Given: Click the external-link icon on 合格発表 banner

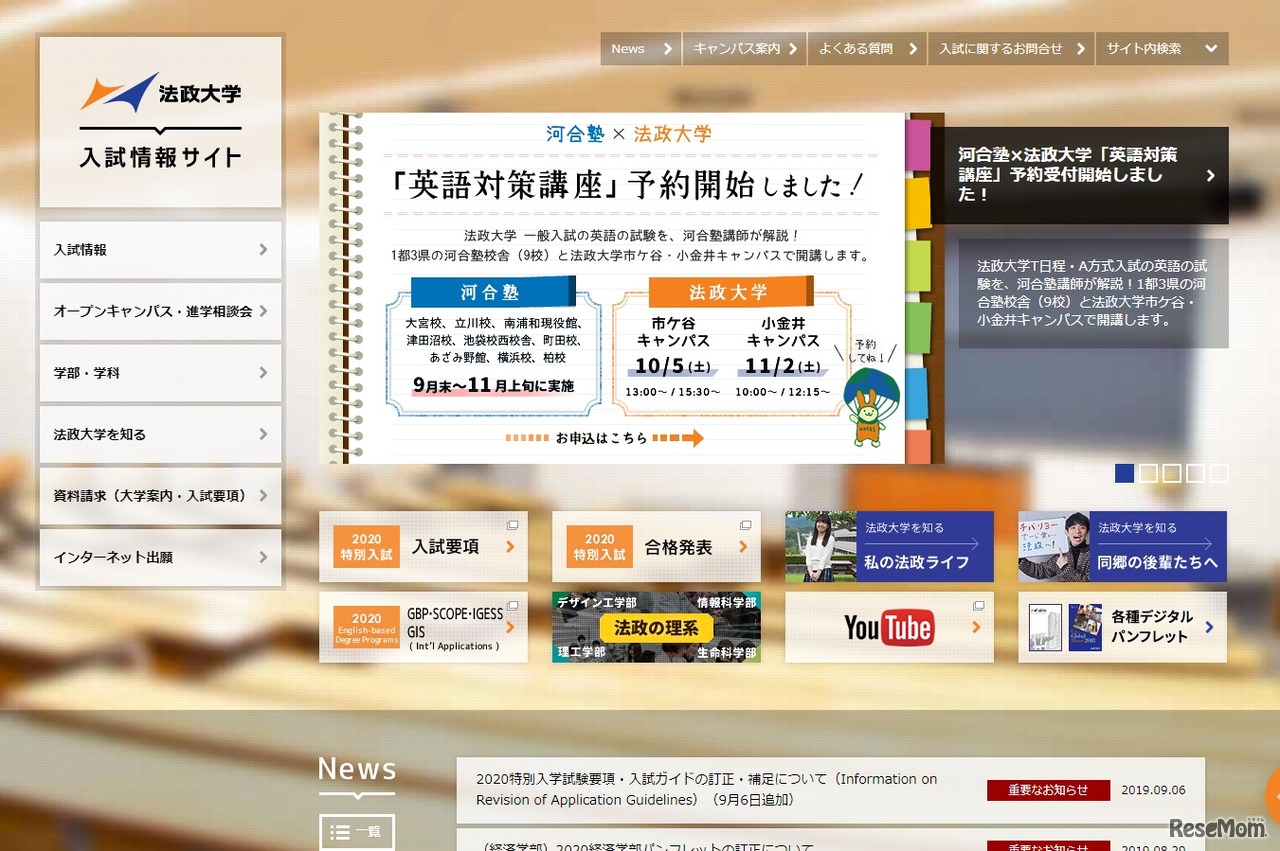Looking at the screenshot, I should click(745, 524).
